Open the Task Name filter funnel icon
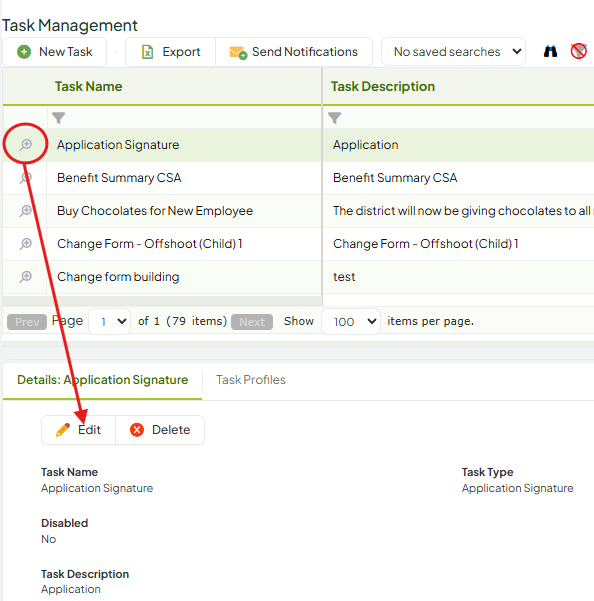The width and height of the screenshot is (594, 601). click(x=59, y=118)
